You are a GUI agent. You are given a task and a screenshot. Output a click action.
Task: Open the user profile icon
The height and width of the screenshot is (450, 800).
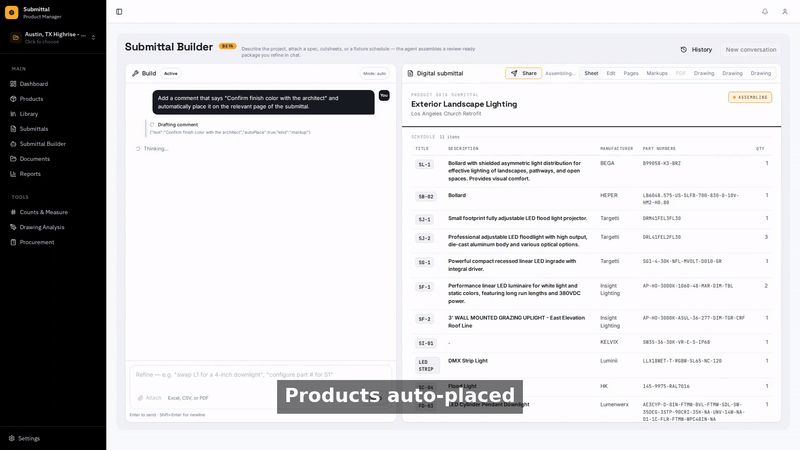pos(785,12)
